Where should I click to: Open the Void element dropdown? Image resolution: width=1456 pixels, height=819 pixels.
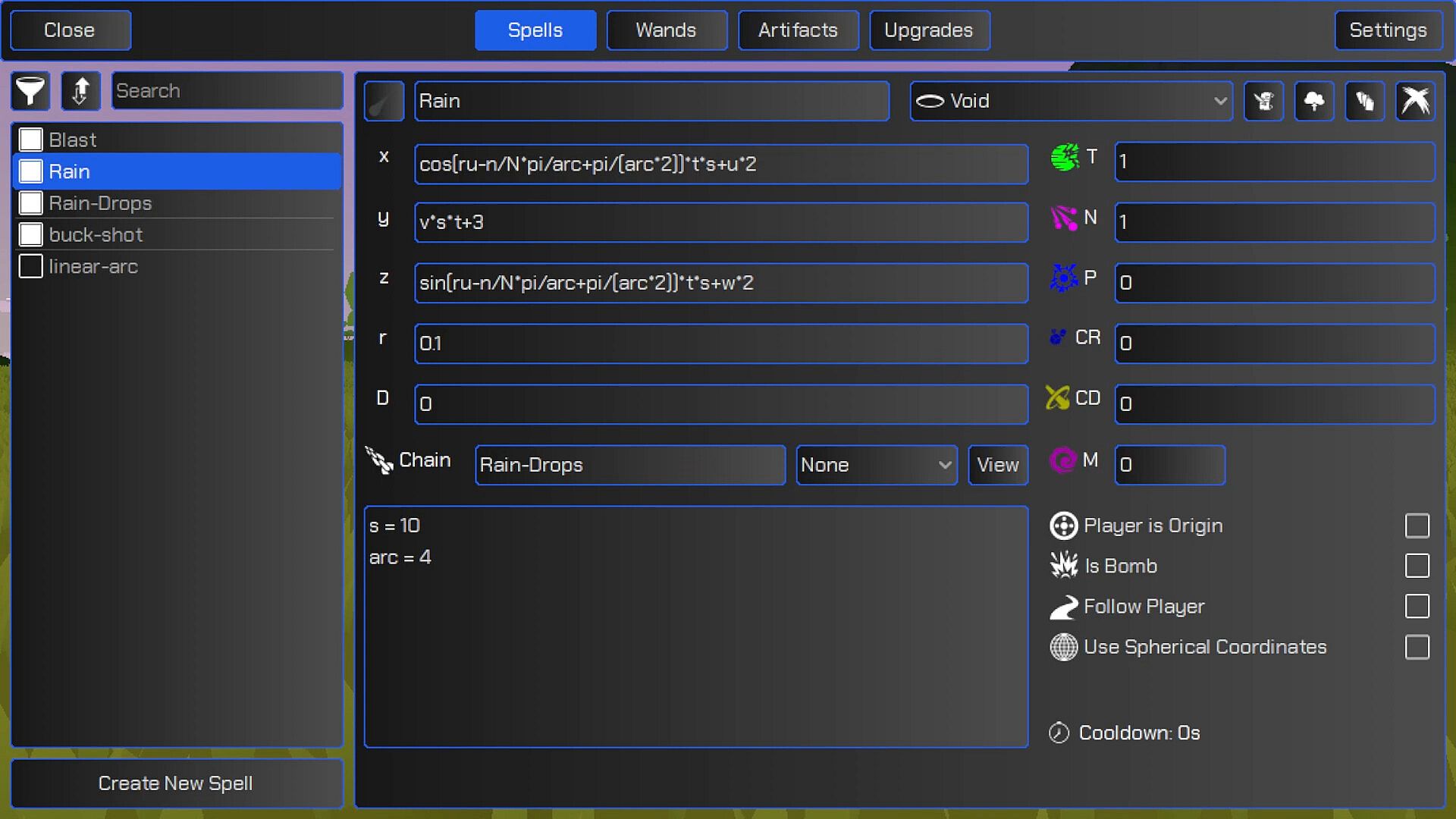coord(1071,101)
